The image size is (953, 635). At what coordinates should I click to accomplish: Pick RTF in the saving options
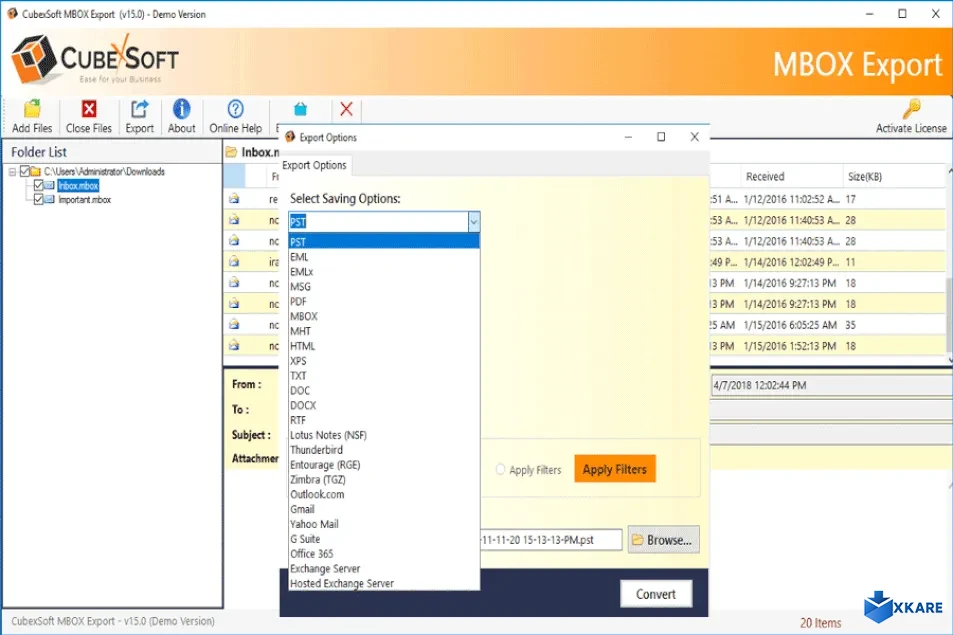coord(384,420)
